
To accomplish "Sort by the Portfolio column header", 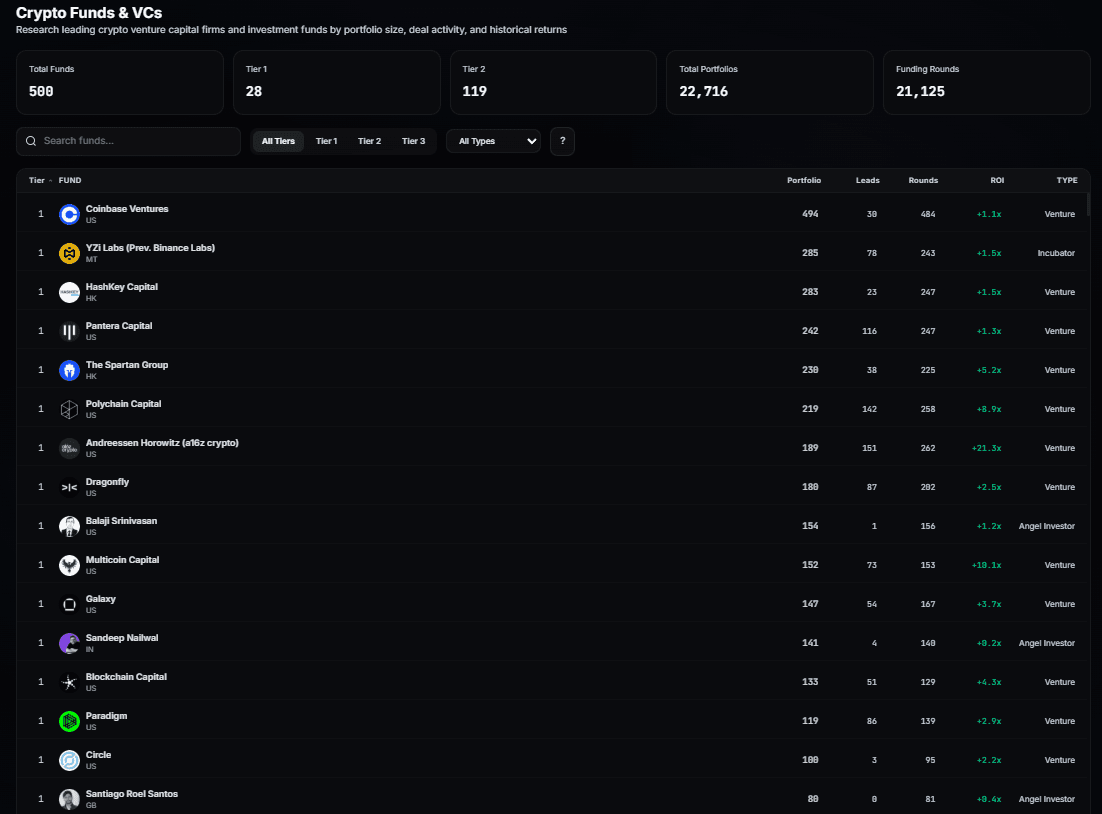I will point(804,181).
